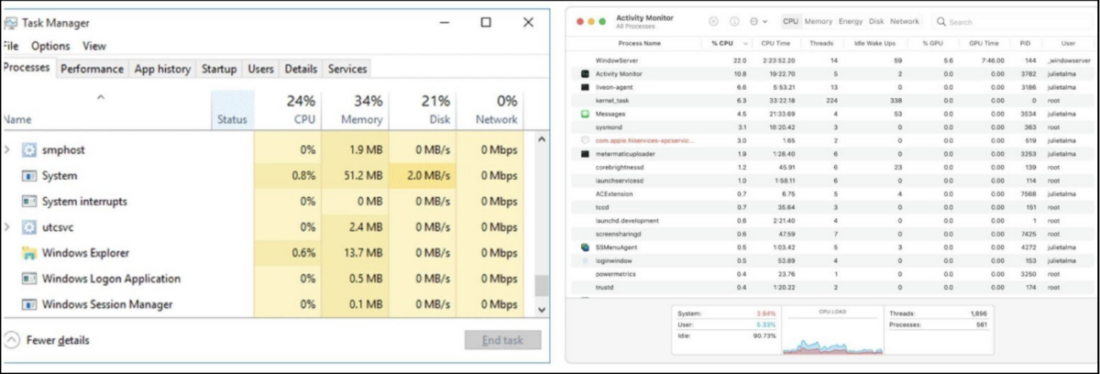Click the metermaticuploader process icon
This screenshot has width=1100, height=374.
tap(585, 154)
